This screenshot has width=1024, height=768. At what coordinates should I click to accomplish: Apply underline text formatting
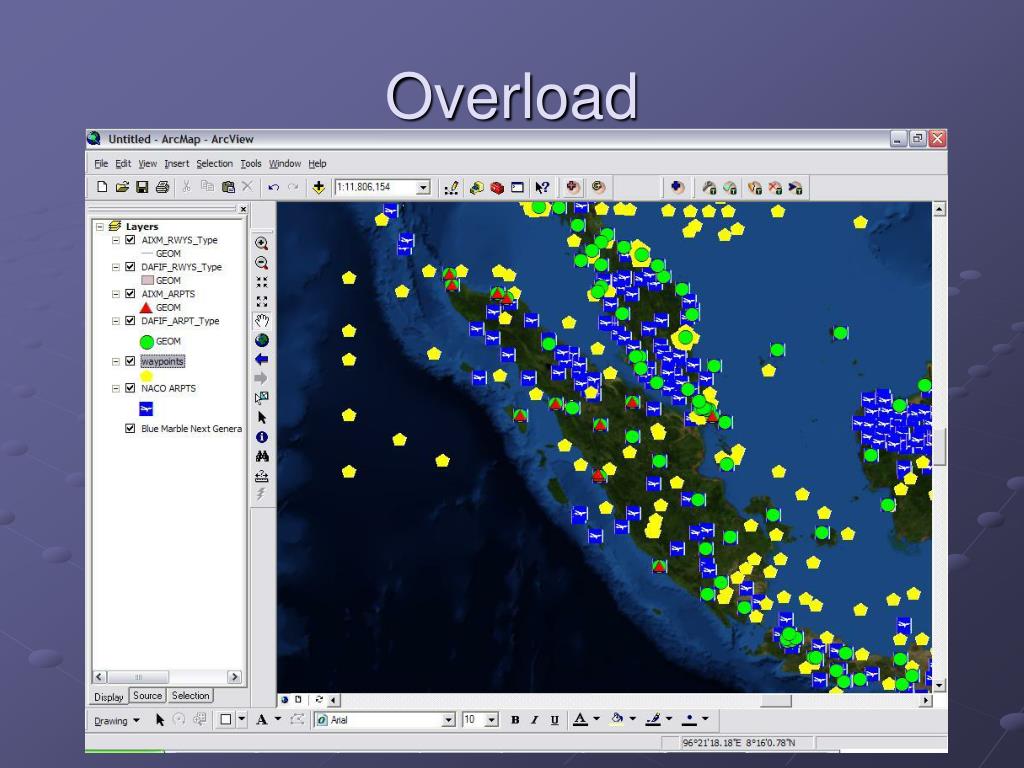pos(554,720)
